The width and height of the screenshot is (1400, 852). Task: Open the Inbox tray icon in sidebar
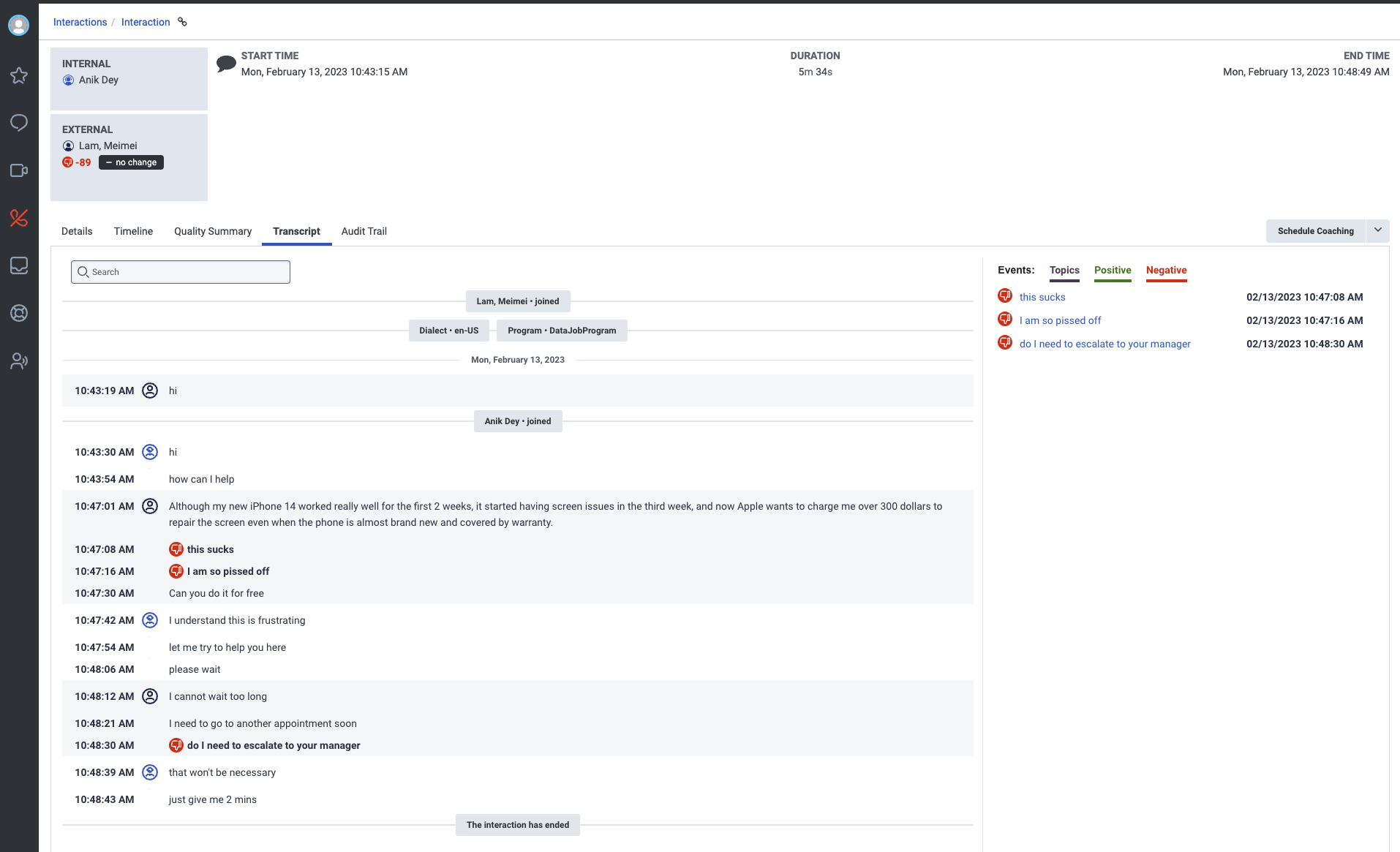[18, 265]
